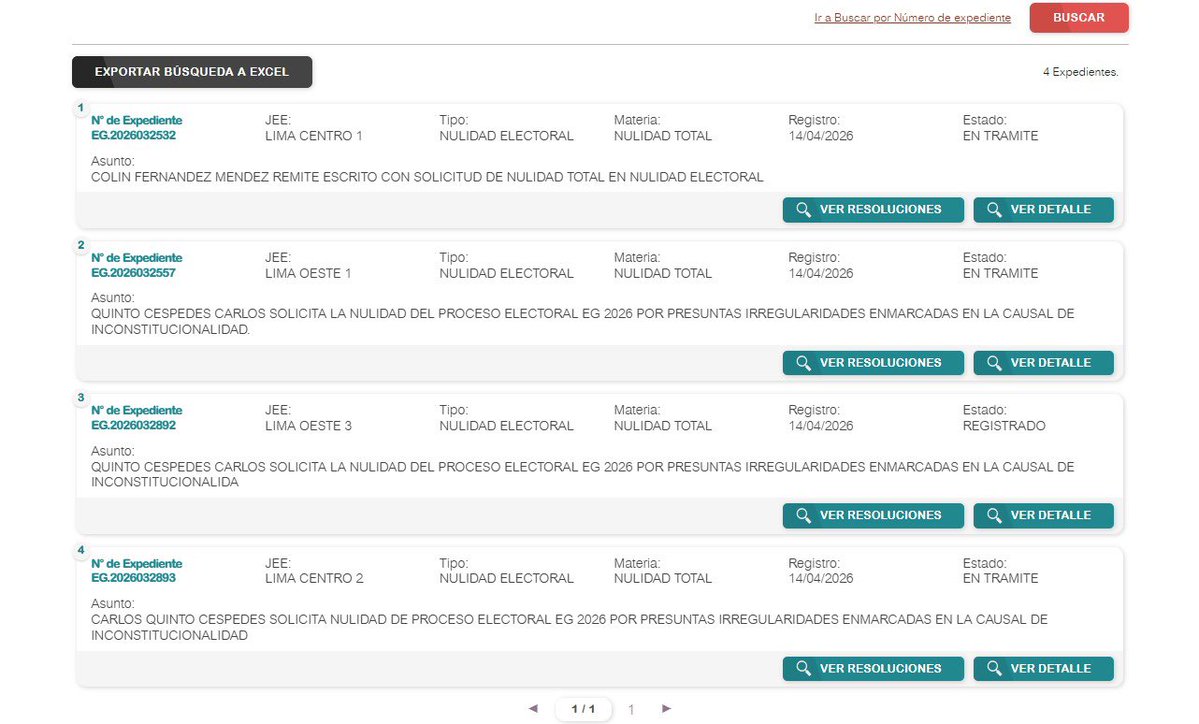Click 'LIMA CENTRO 1' JEE value
1199x724 pixels.
pos(314,136)
